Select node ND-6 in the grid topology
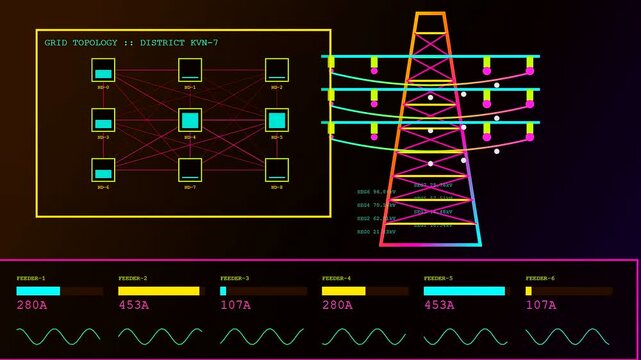The height and width of the screenshot is (360, 641). click(x=103, y=170)
